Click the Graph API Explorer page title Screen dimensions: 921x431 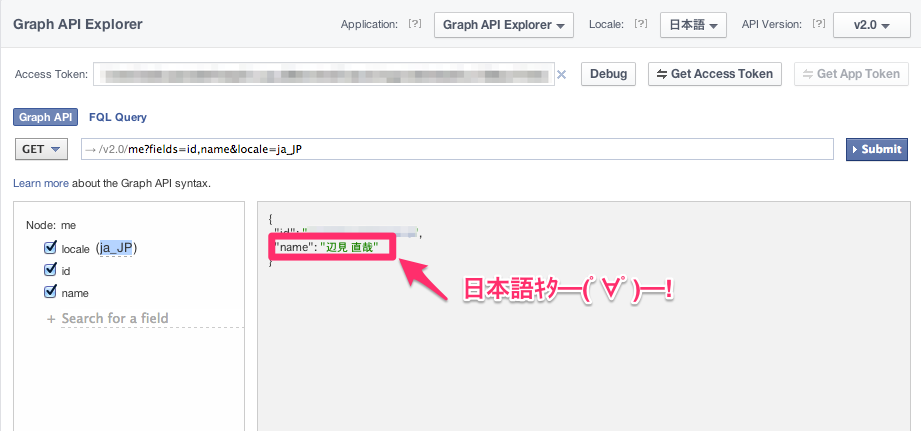pos(78,25)
